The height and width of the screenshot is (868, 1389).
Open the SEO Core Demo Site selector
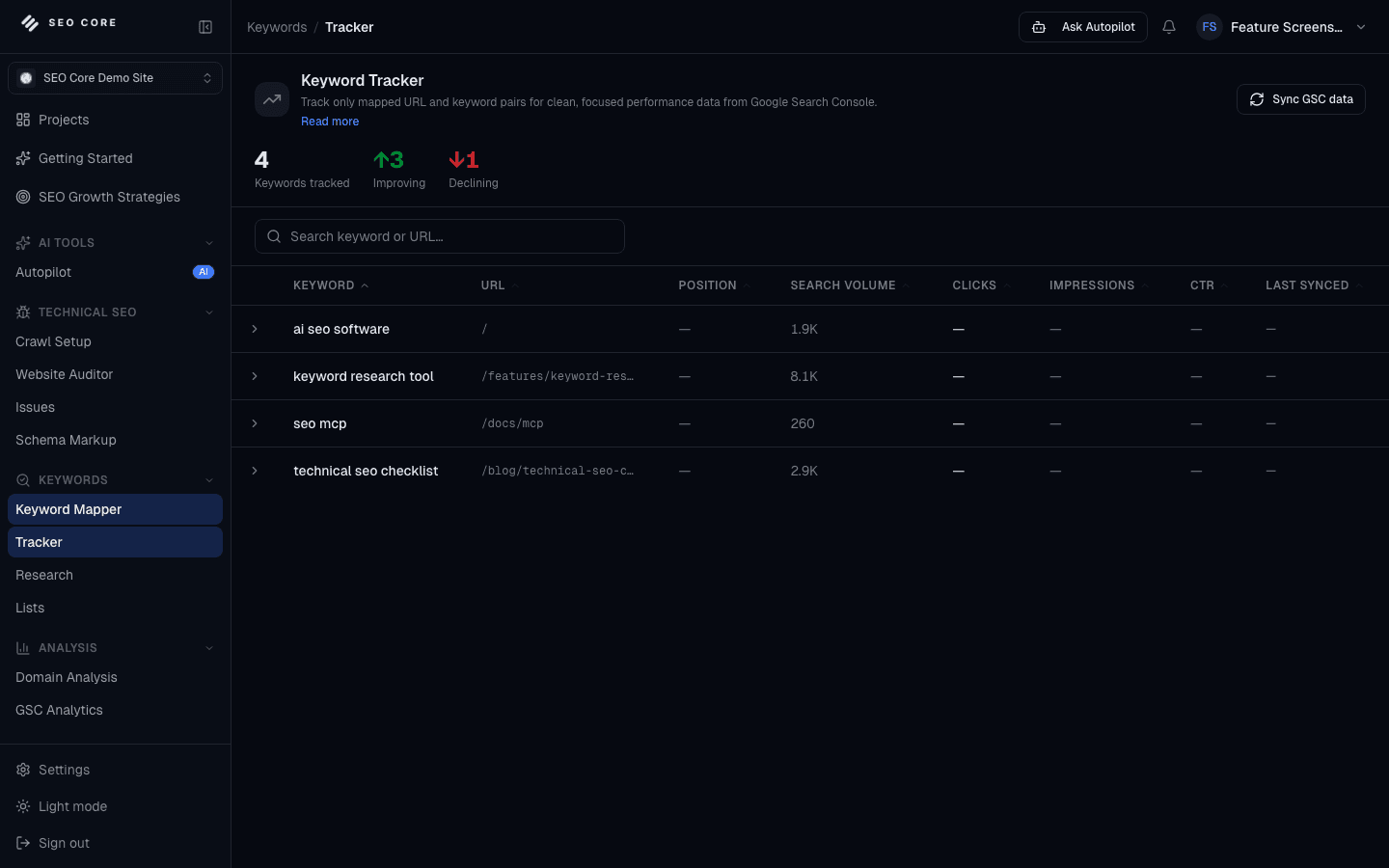click(x=115, y=78)
